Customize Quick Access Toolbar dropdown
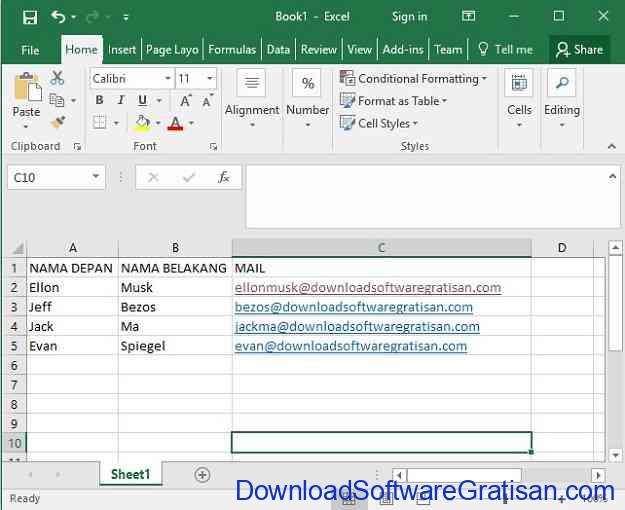The width and height of the screenshot is (625, 510). coord(126,17)
